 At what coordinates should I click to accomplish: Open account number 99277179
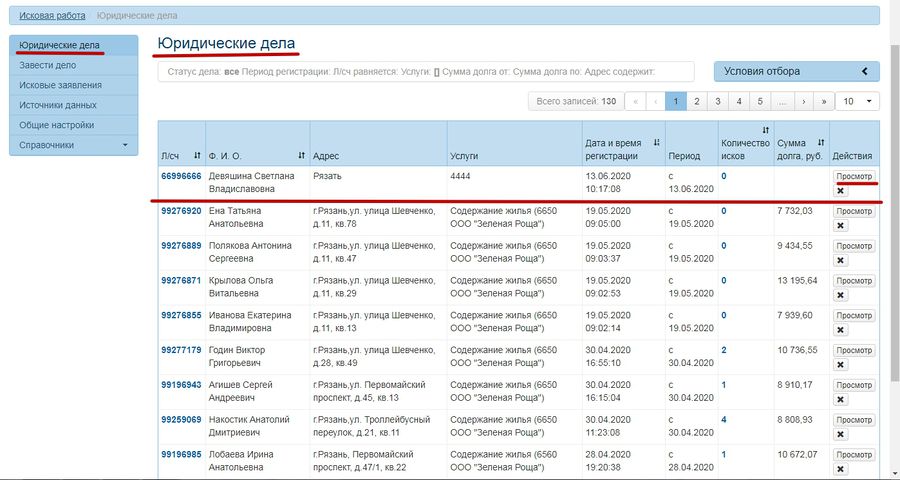click(181, 350)
